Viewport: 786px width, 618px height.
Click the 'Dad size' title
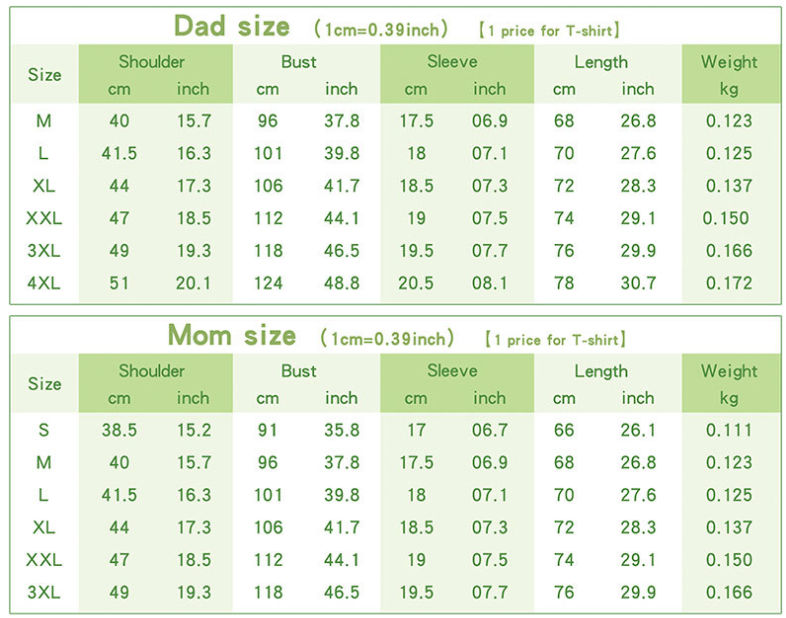click(x=232, y=26)
